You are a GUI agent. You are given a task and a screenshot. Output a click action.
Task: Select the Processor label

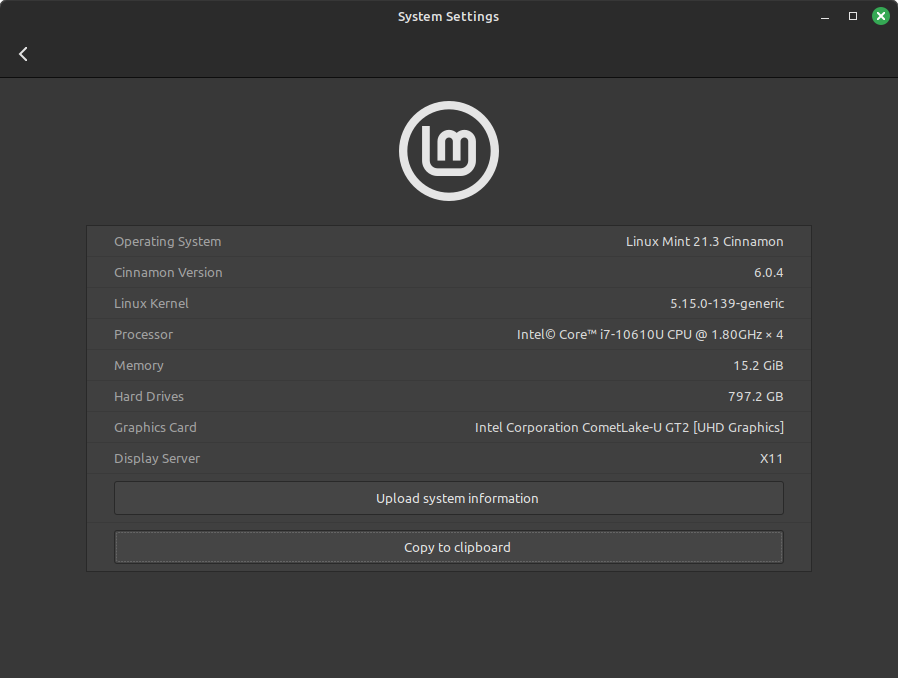tap(143, 334)
